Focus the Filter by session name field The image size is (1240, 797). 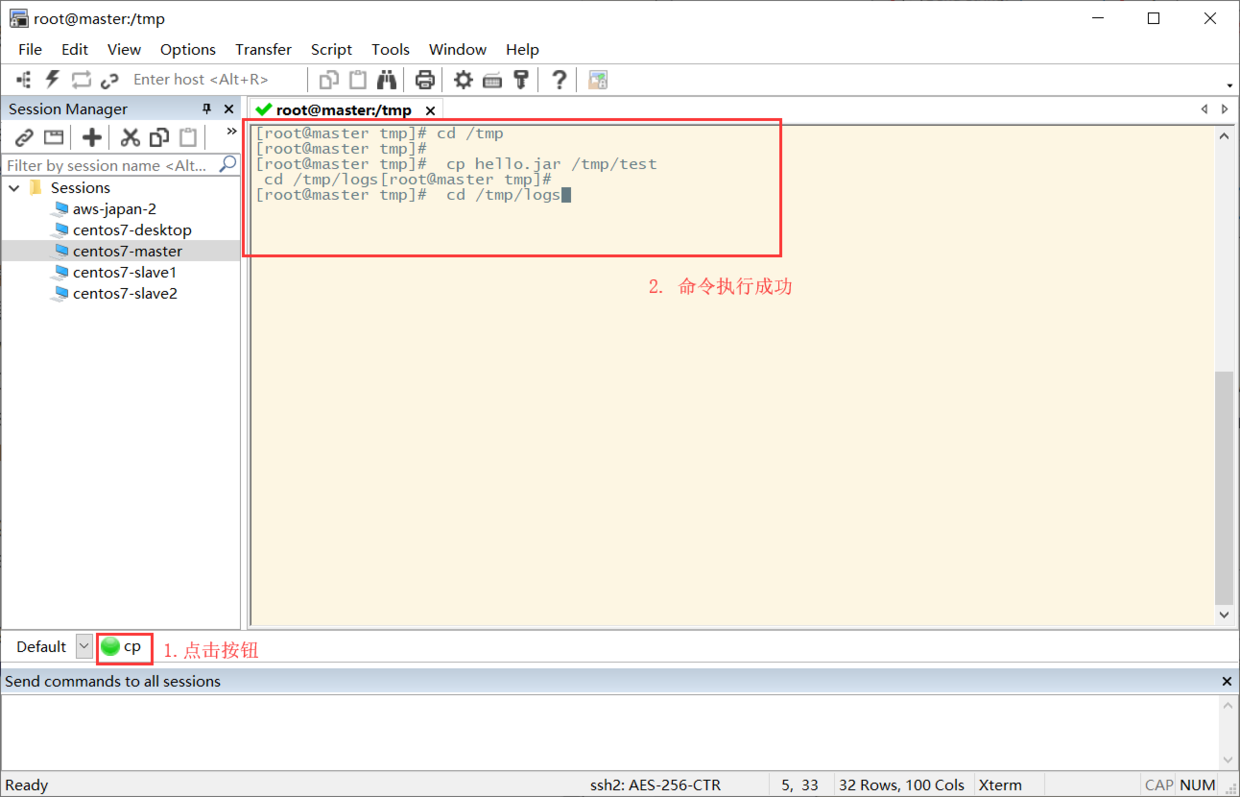[x=110, y=165]
